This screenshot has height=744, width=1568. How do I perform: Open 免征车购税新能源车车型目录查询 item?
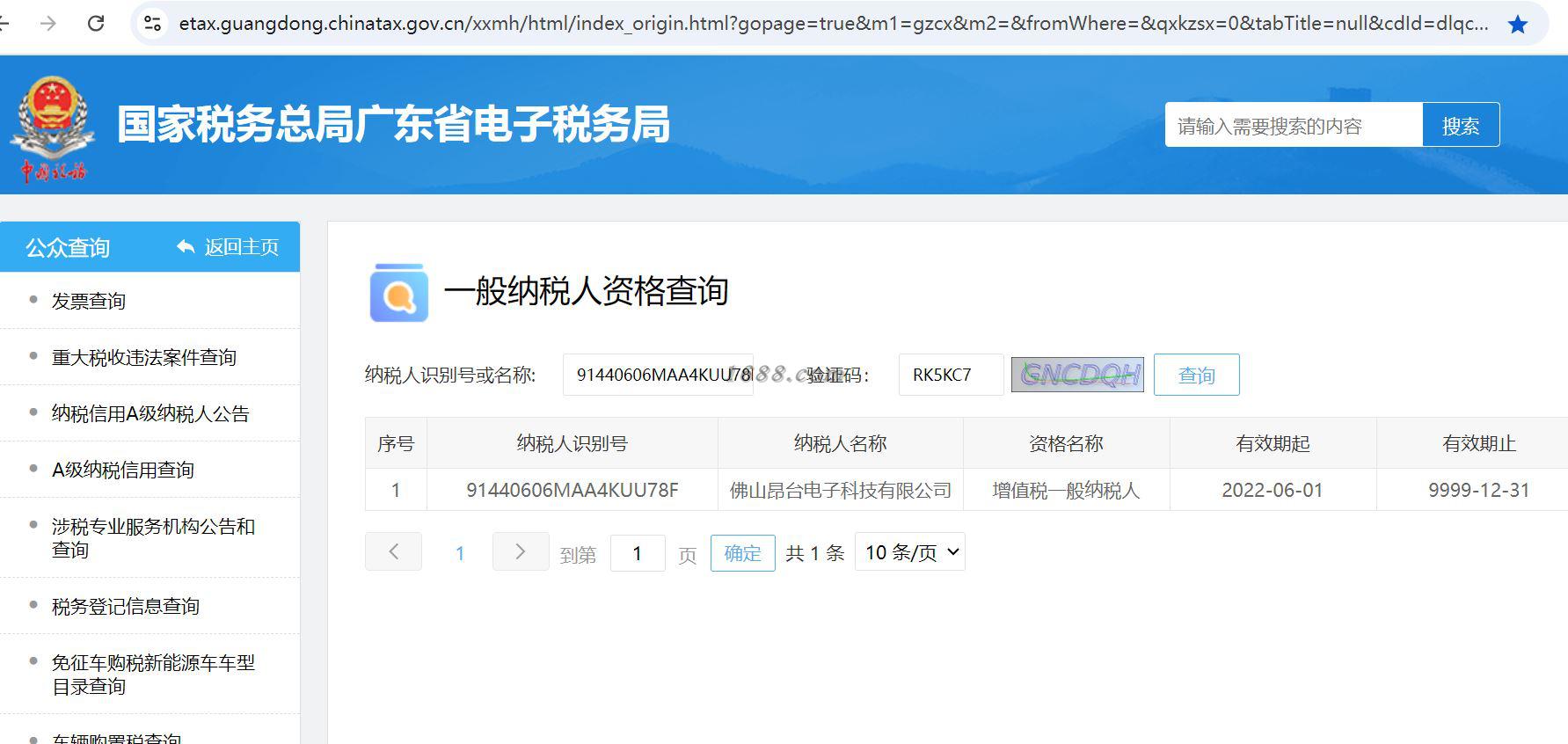pyautogui.click(x=153, y=674)
